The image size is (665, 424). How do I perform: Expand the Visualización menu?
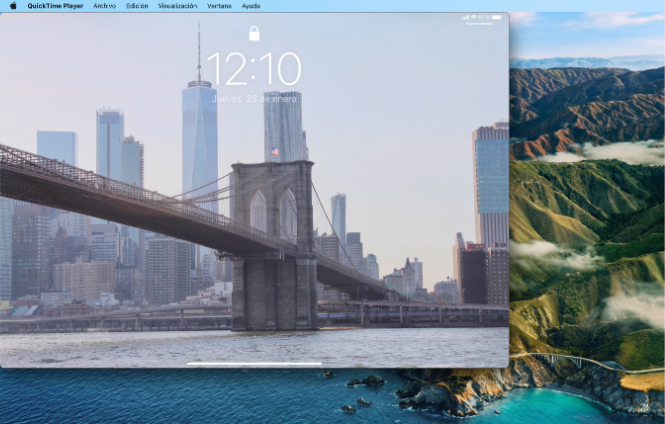(177, 6)
